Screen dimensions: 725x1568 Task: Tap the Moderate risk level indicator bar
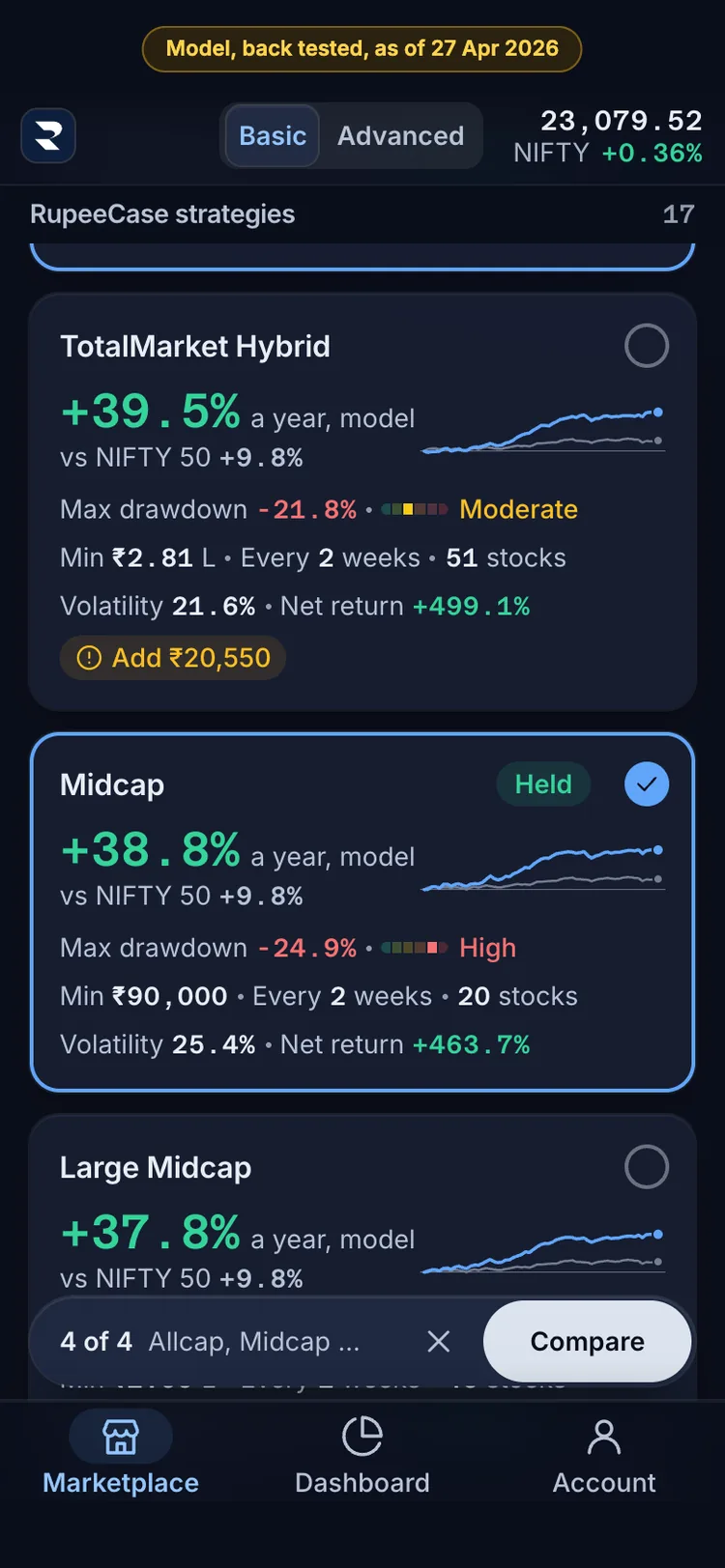pyautogui.click(x=415, y=509)
